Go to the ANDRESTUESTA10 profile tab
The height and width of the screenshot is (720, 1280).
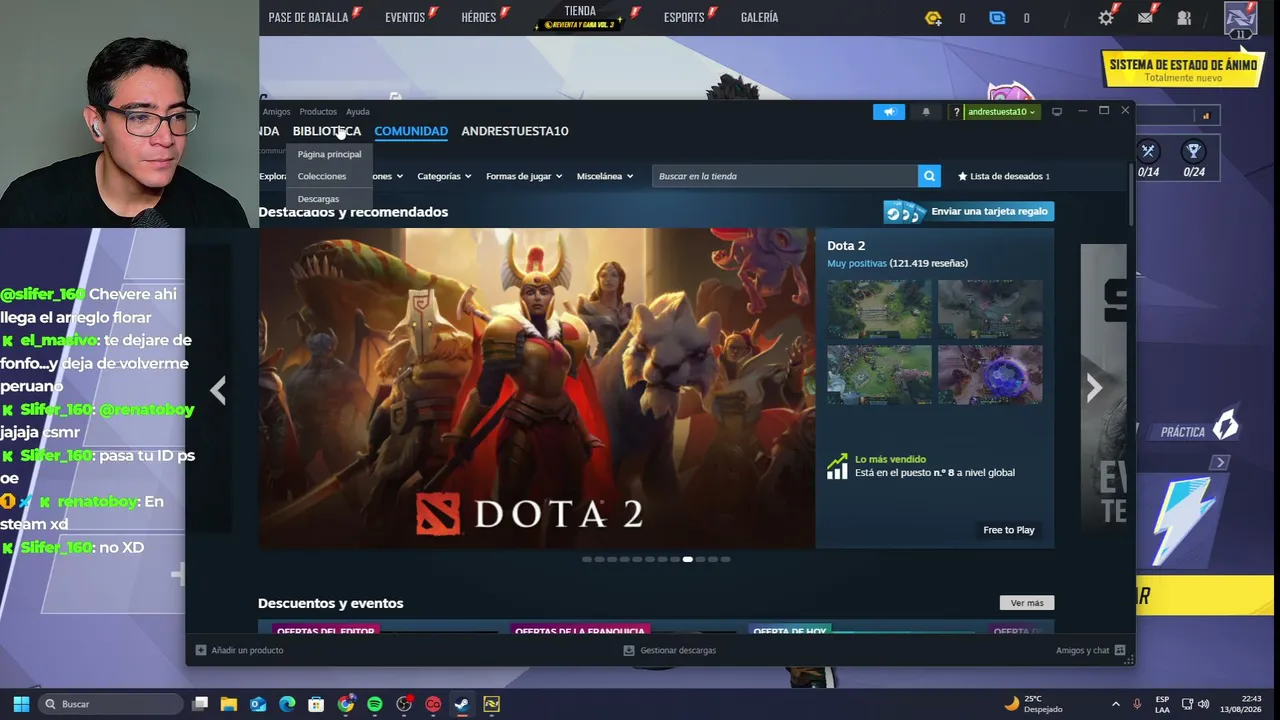point(515,131)
